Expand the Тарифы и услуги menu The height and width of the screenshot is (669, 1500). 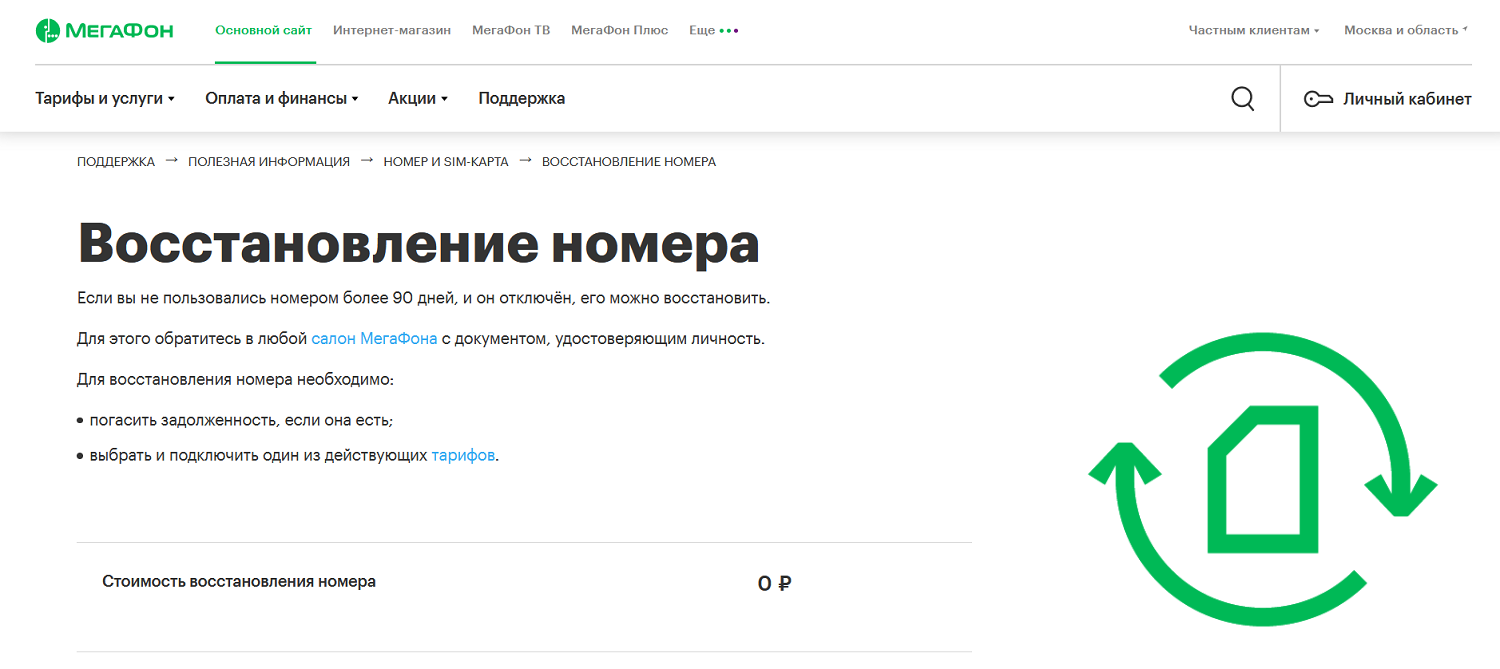click(x=105, y=98)
